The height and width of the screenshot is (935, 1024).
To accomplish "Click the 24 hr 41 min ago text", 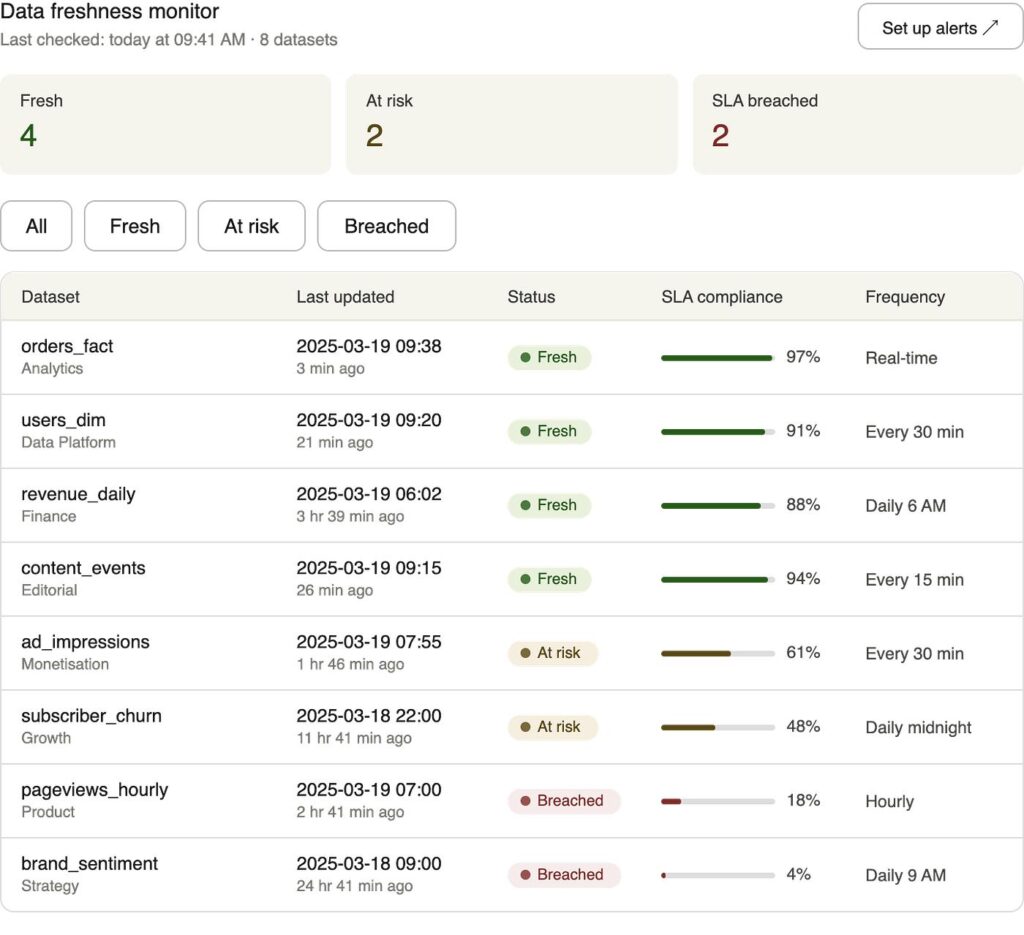I will point(355,885).
